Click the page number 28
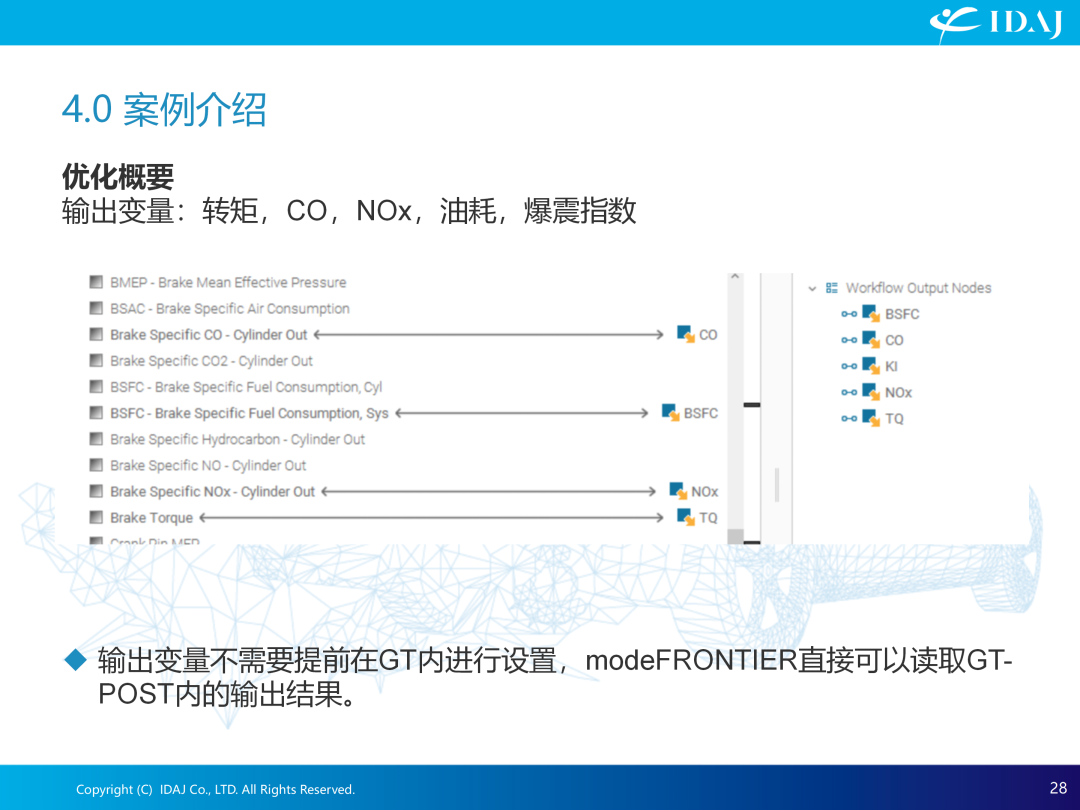 tap(1059, 788)
